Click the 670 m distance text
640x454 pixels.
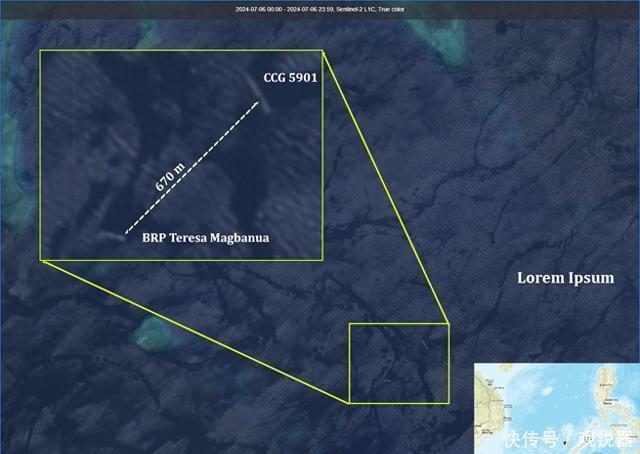[x=170, y=178]
